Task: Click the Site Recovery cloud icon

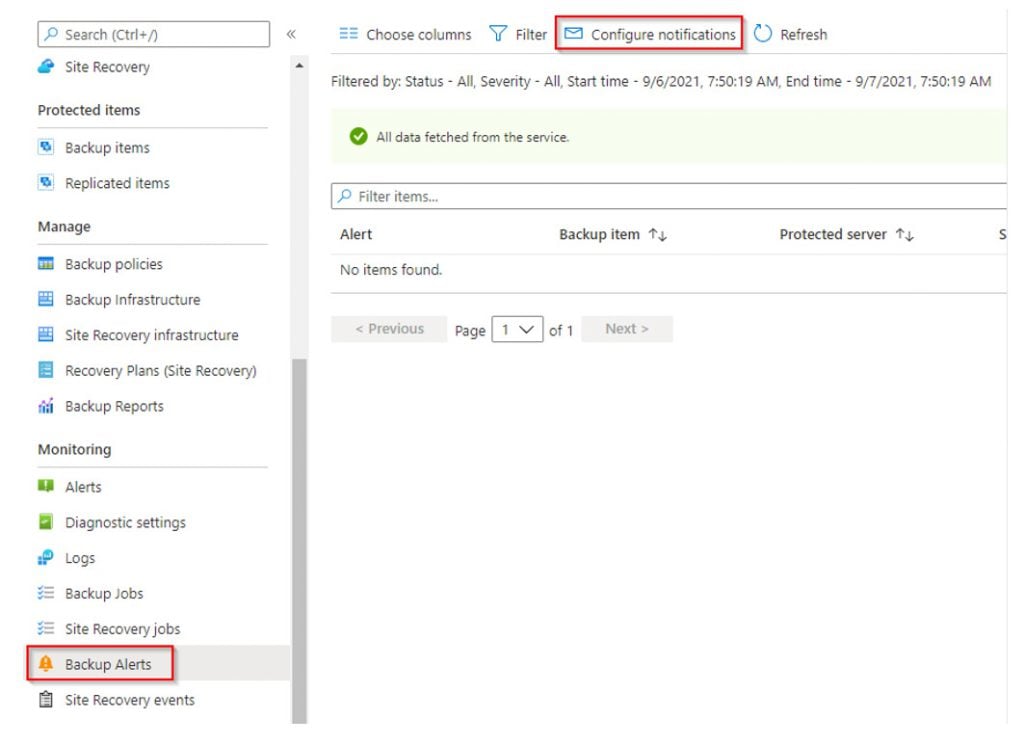Action: point(45,67)
